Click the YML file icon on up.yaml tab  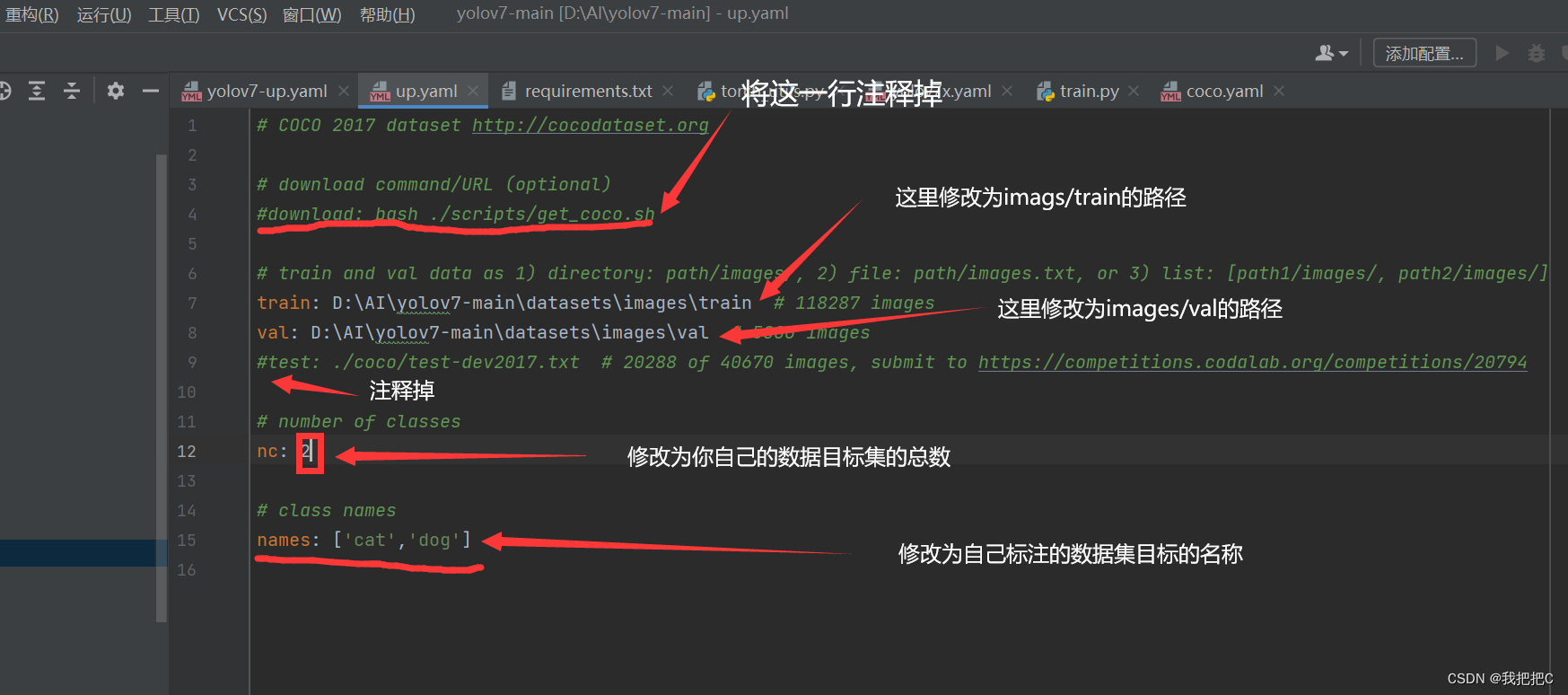[381, 91]
